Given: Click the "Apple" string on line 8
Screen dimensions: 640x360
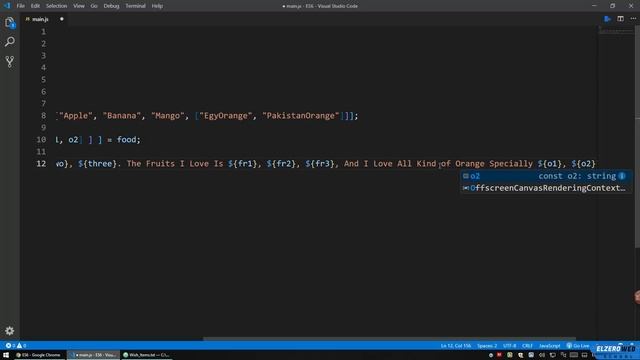Looking at the screenshot, I should [76, 116].
